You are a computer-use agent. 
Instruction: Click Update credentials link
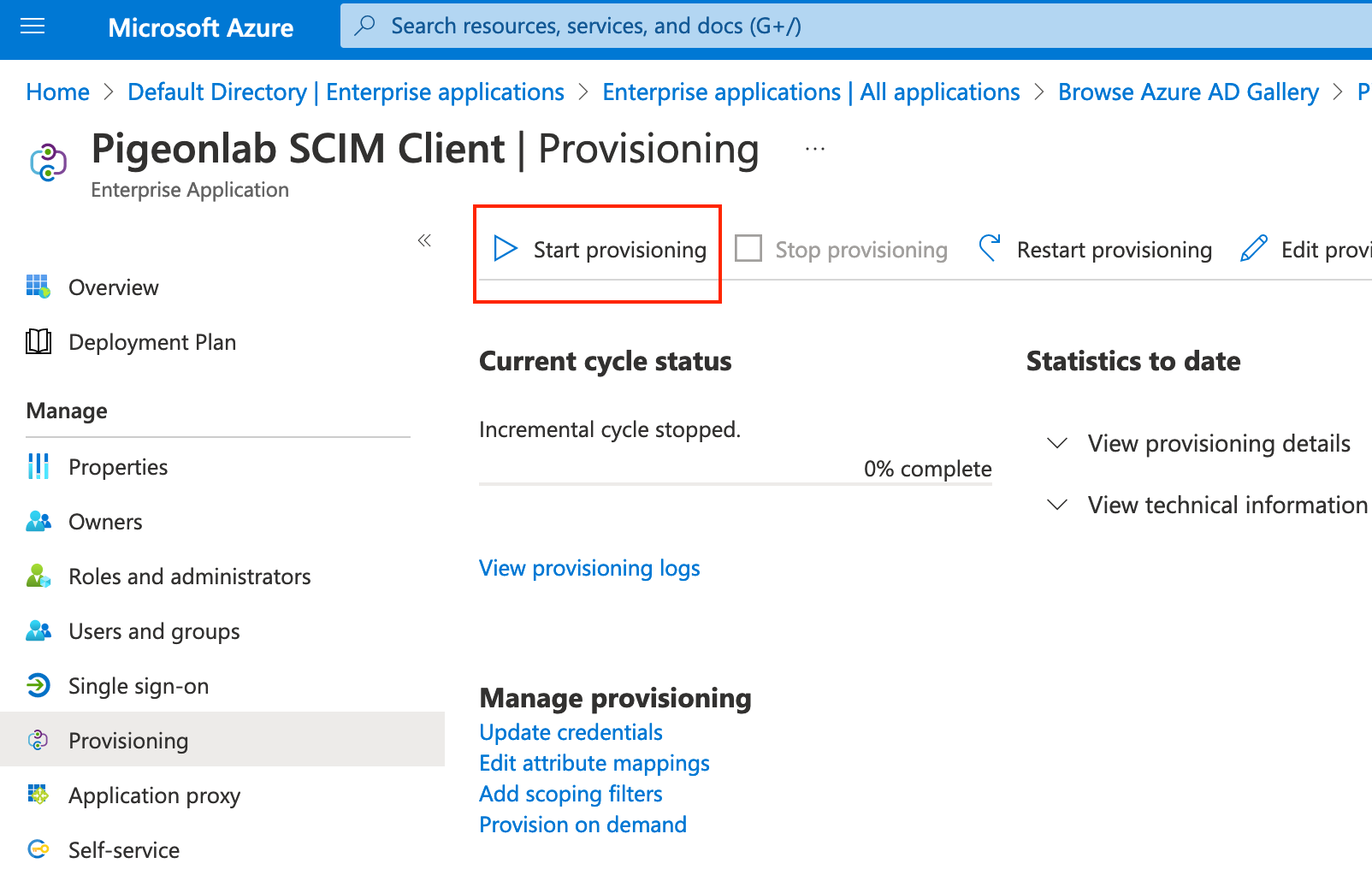click(x=571, y=732)
